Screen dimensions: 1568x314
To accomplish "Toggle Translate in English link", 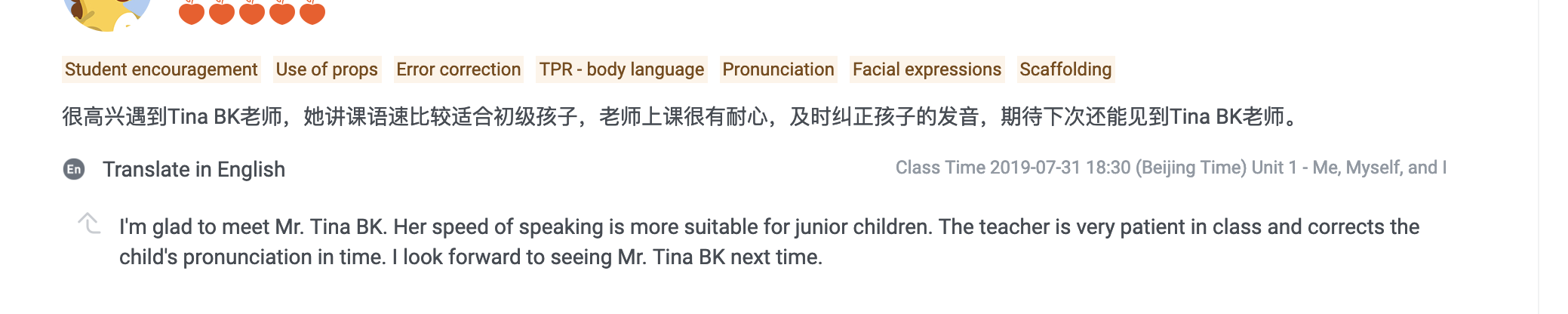I will [x=194, y=169].
